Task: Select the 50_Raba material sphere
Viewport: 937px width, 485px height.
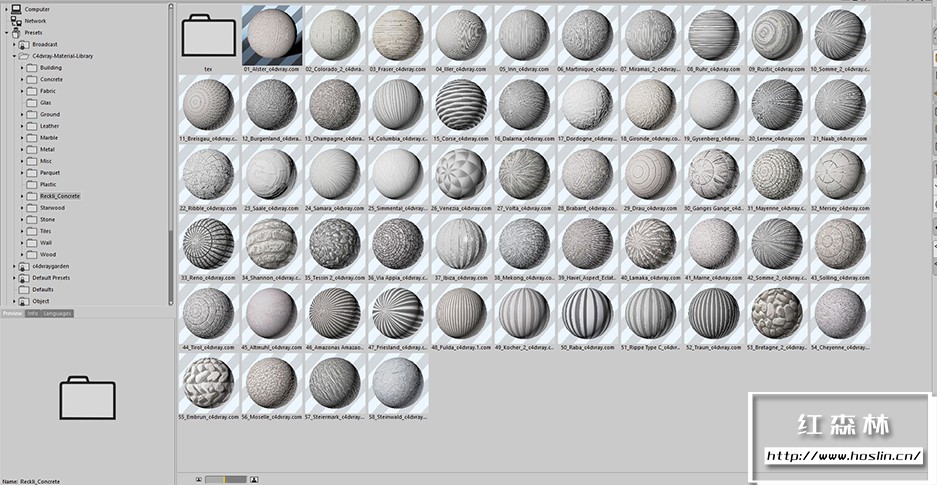Action: (587, 313)
